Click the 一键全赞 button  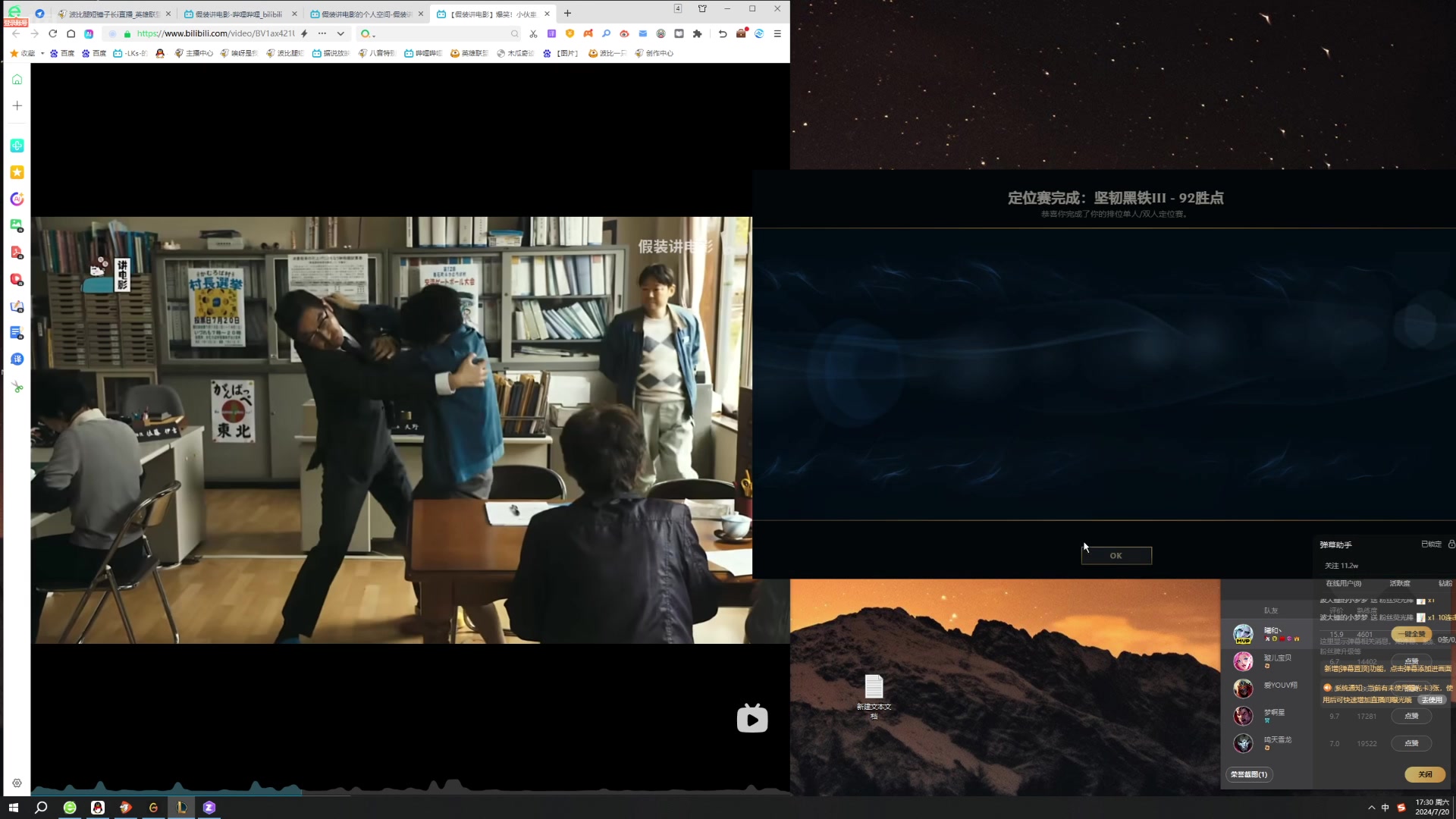1411,634
